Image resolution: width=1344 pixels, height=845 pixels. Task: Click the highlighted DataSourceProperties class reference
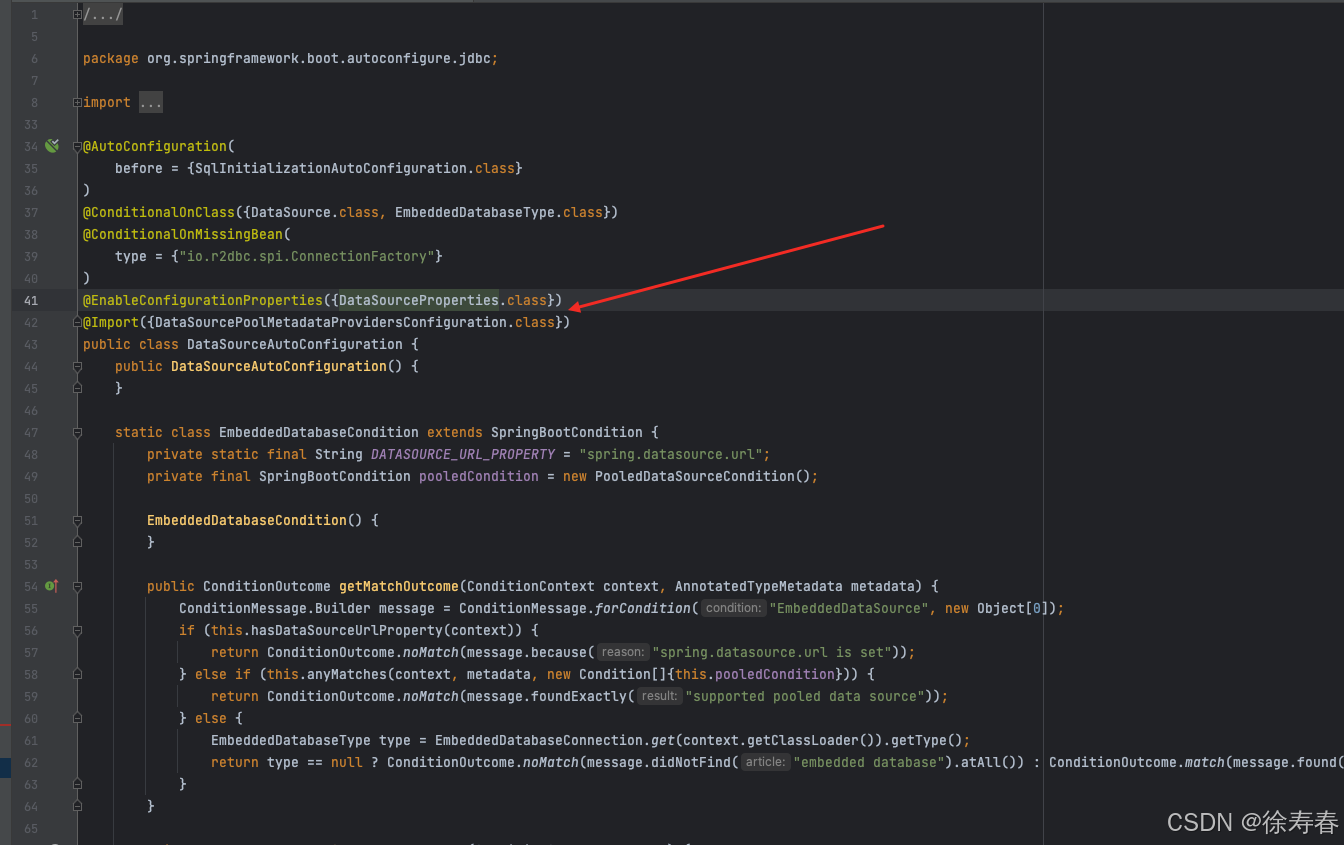coord(419,300)
